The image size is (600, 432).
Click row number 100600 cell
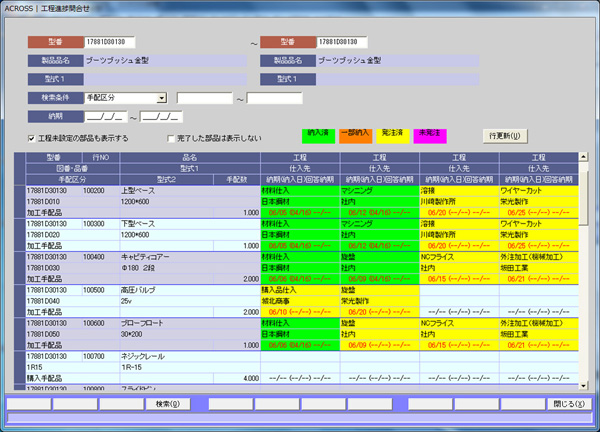point(101,323)
